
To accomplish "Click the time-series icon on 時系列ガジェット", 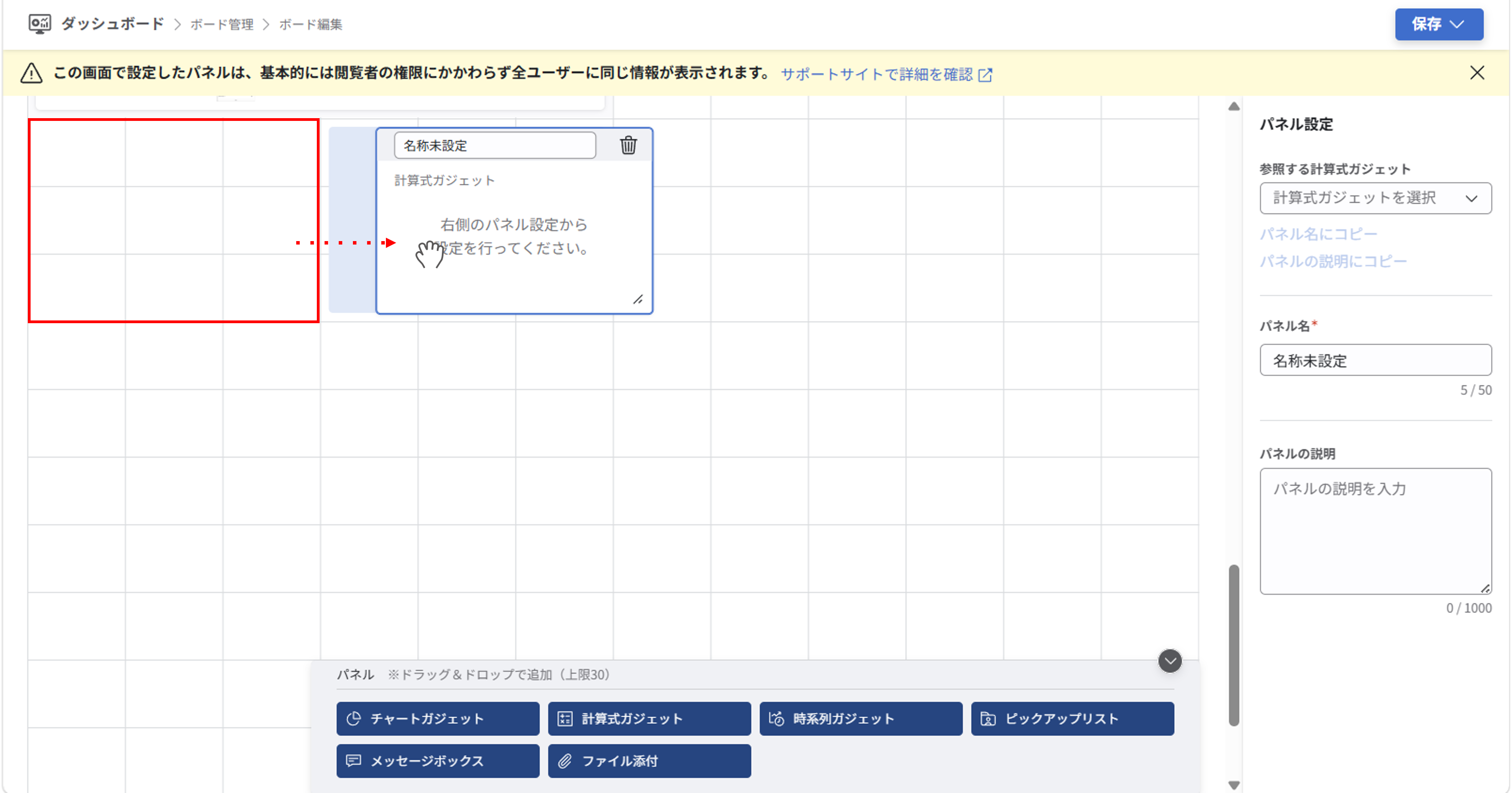I will (776, 718).
